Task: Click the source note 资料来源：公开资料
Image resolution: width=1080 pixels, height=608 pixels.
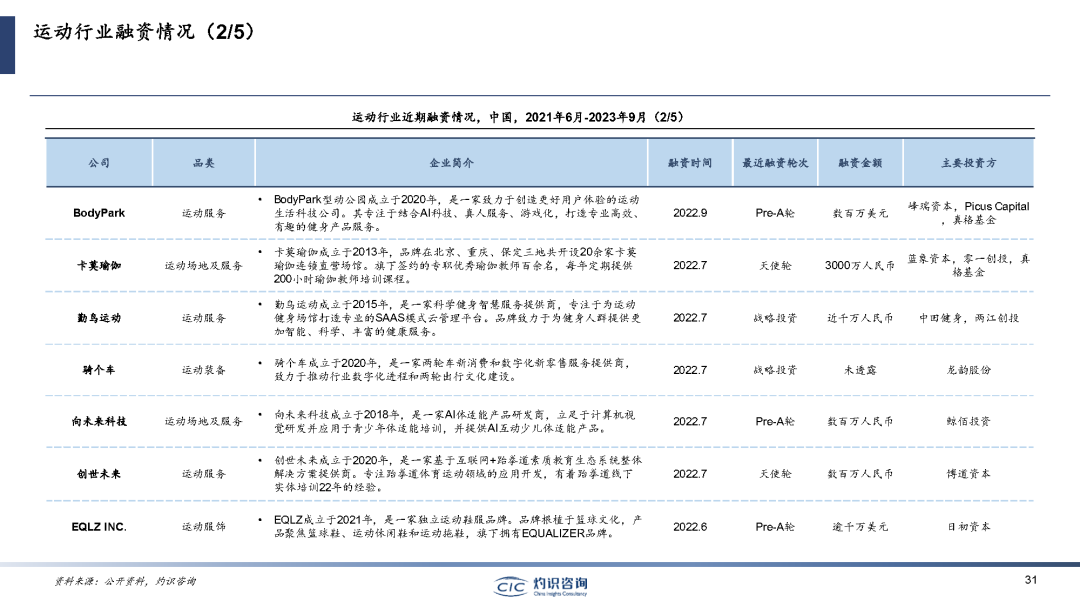Action: pyautogui.click(x=125, y=581)
